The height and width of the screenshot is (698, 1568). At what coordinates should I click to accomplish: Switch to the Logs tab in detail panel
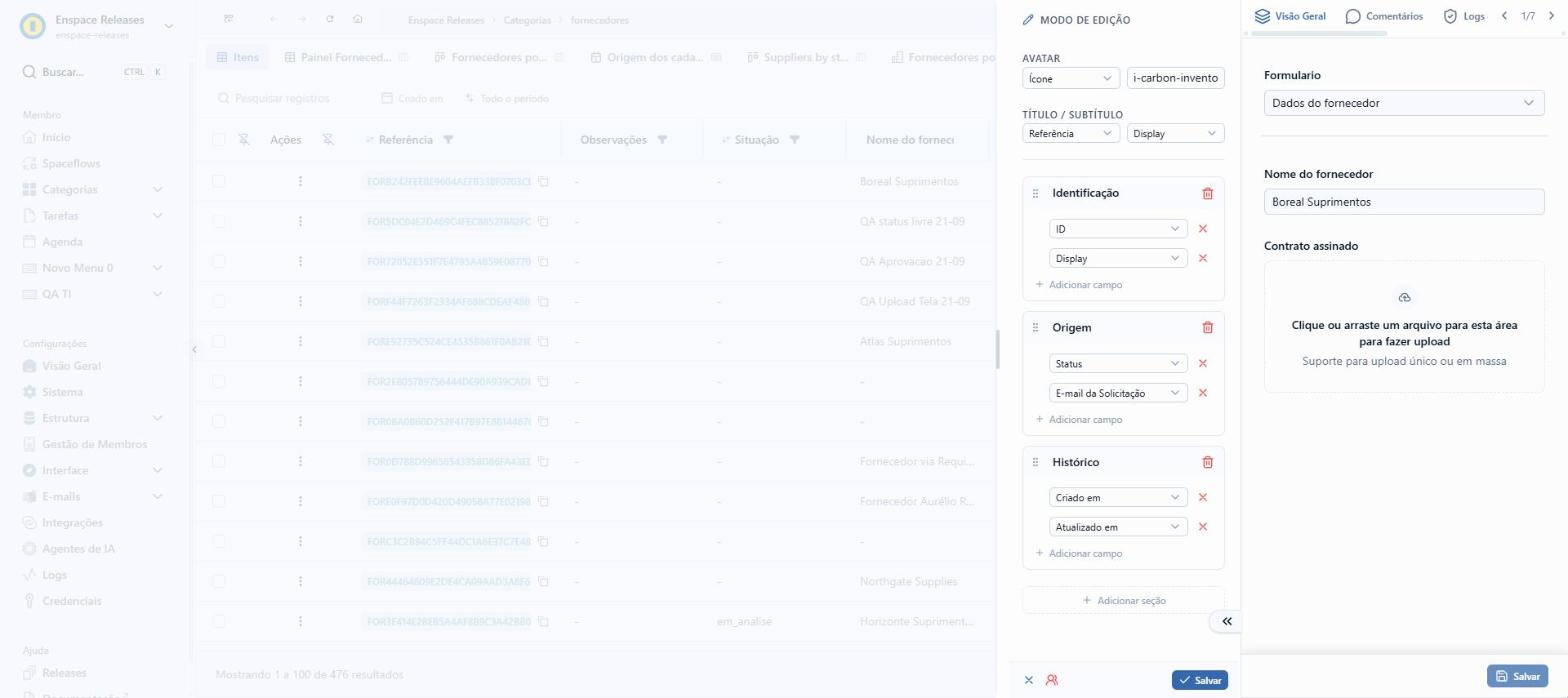point(1463,16)
